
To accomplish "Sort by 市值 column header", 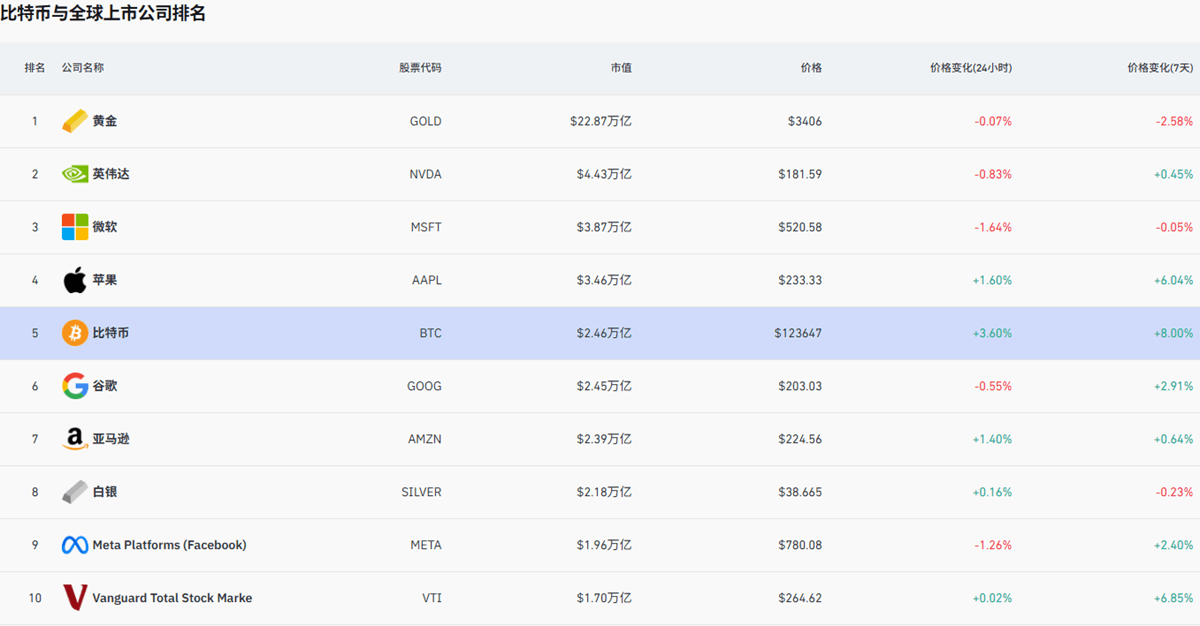I will (x=621, y=68).
